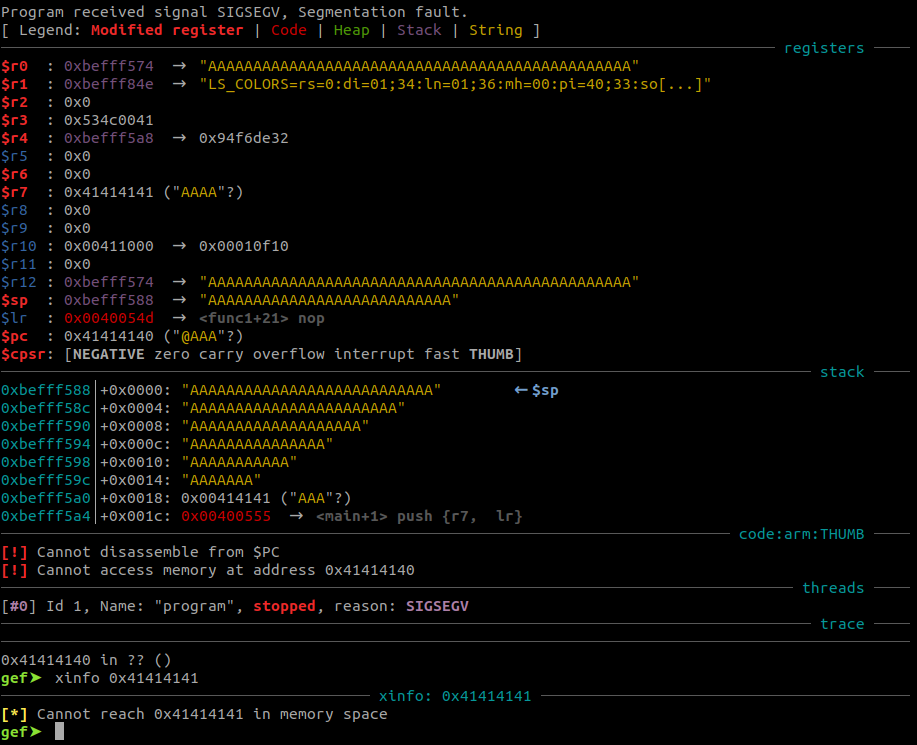This screenshot has width=917, height=745.
Task: Click the gef prompt input cursor
Action: point(59,732)
